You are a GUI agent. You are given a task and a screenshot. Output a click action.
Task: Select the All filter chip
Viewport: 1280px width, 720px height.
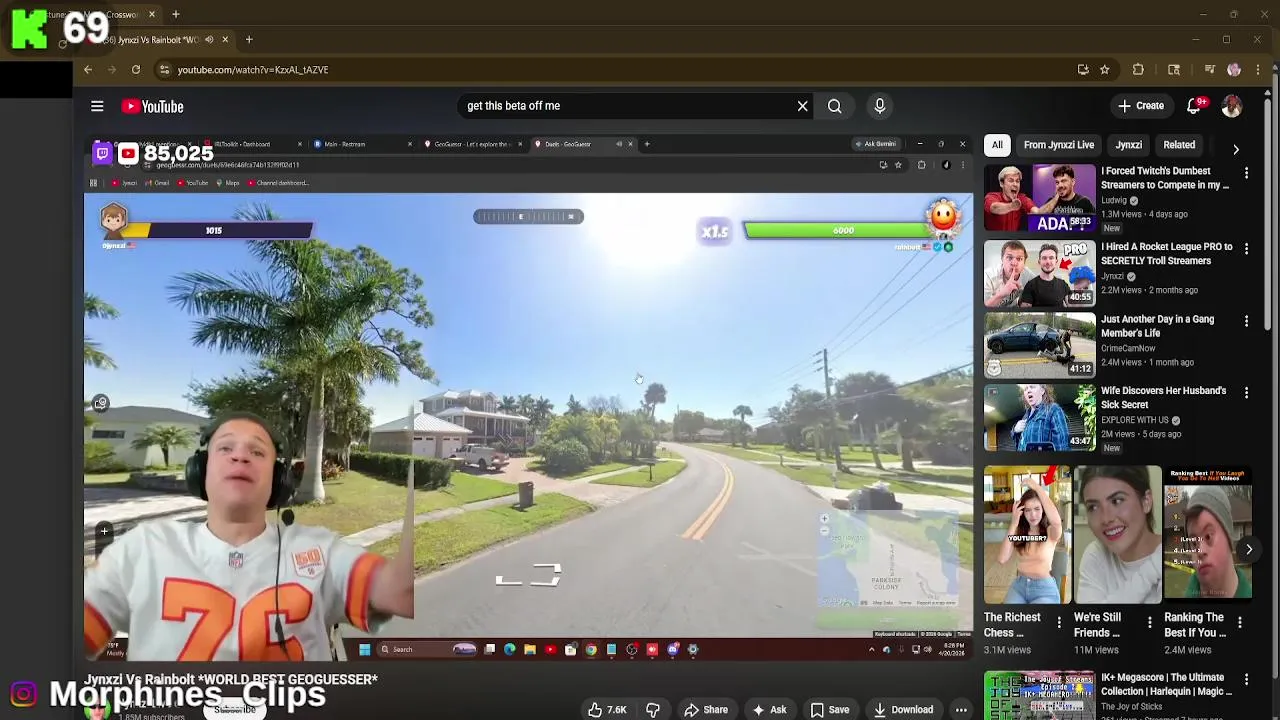pos(997,145)
